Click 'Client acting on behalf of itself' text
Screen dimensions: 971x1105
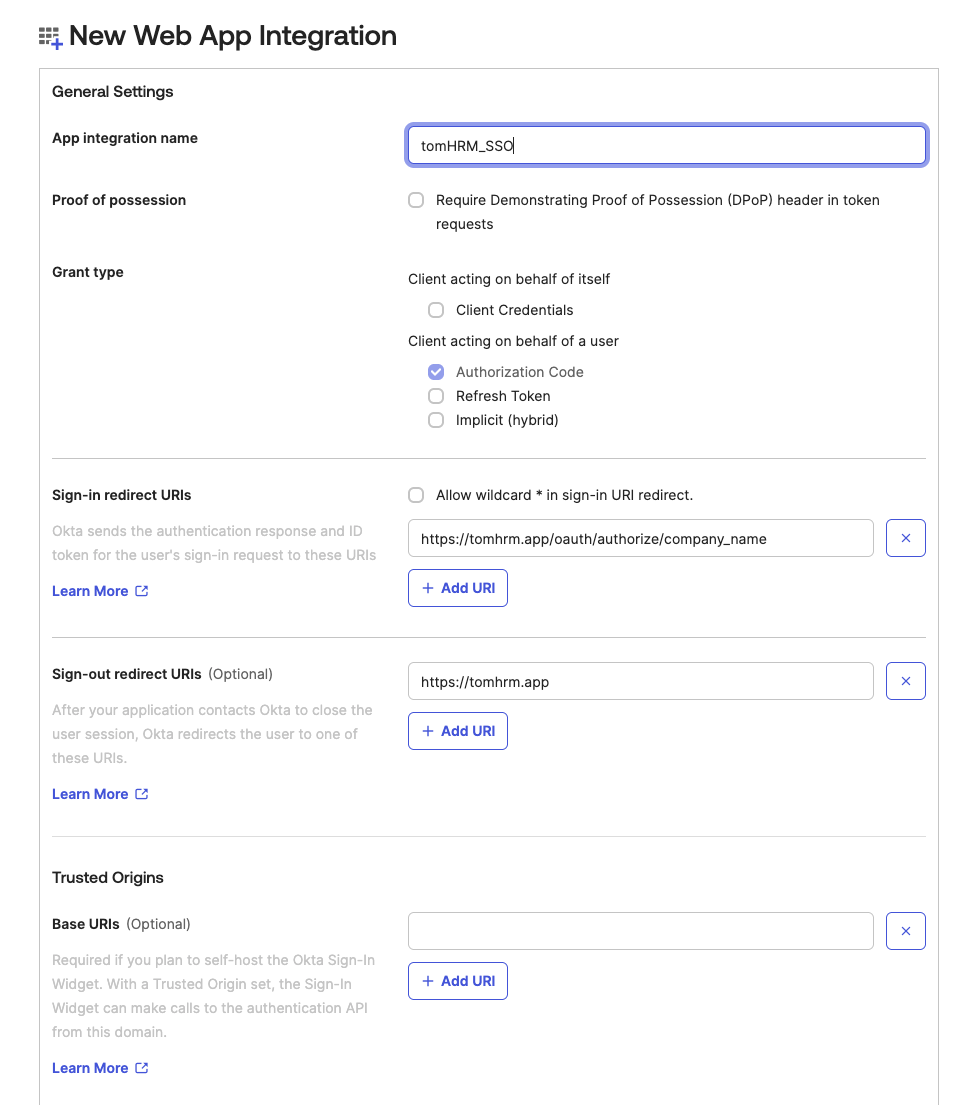point(509,279)
